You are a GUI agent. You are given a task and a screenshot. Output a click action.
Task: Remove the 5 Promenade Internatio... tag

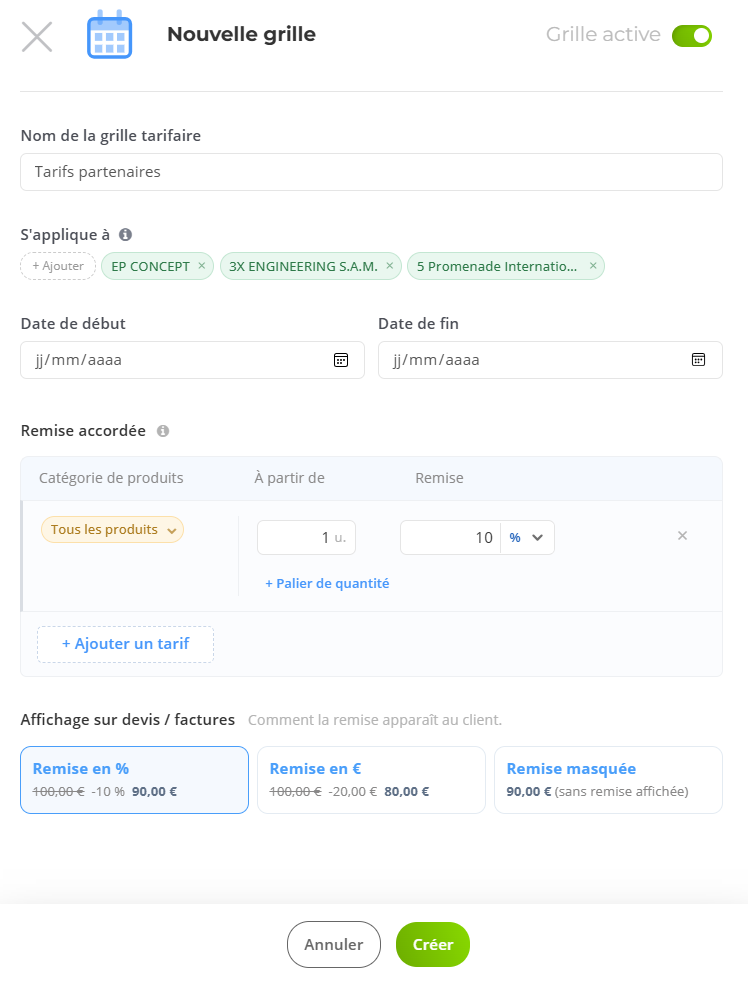[x=593, y=266]
